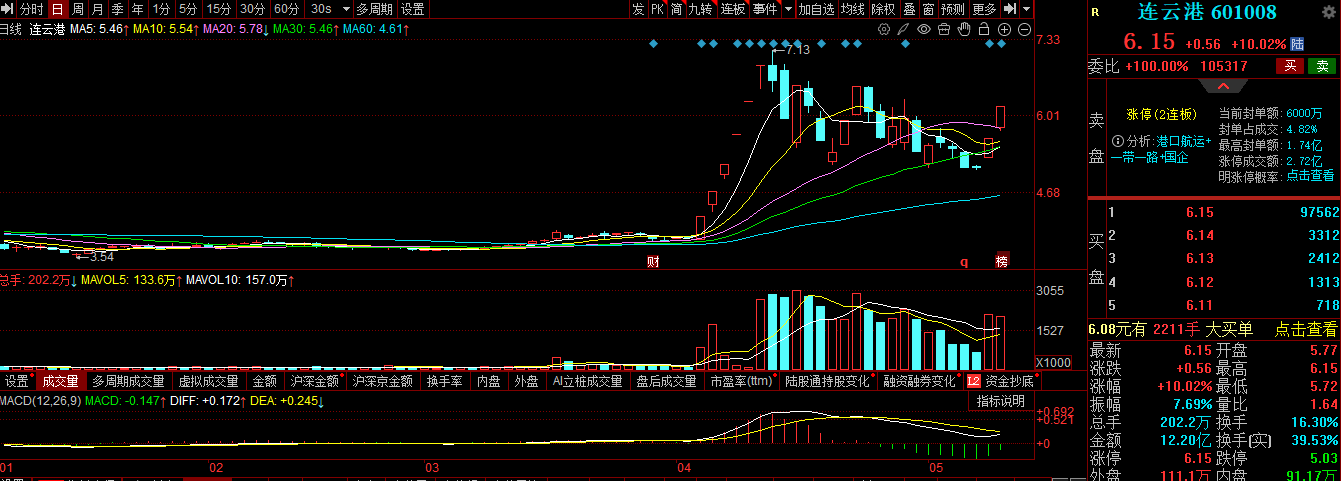The image size is (1341, 481).
Task: Open indicator 设置 in bottom tab row
Action: pos(17,381)
